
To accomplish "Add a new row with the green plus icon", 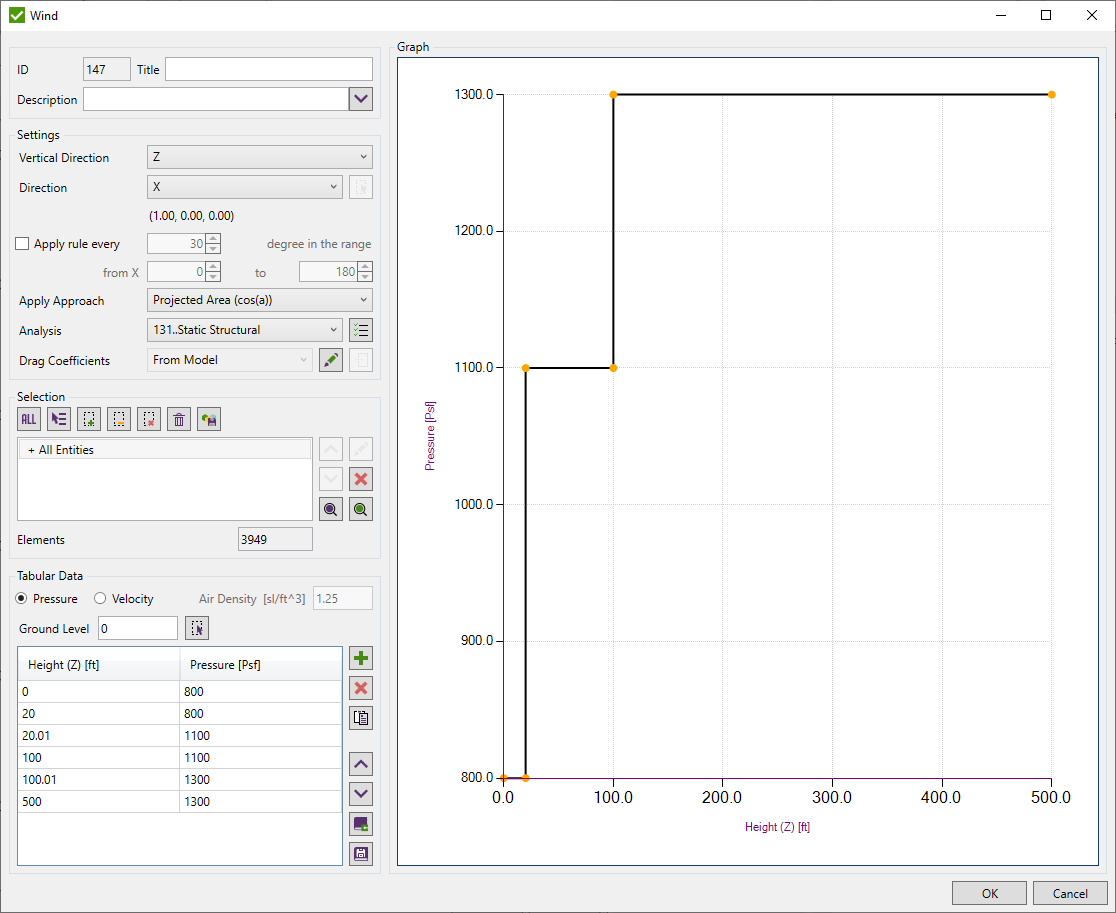I will (360, 658).
